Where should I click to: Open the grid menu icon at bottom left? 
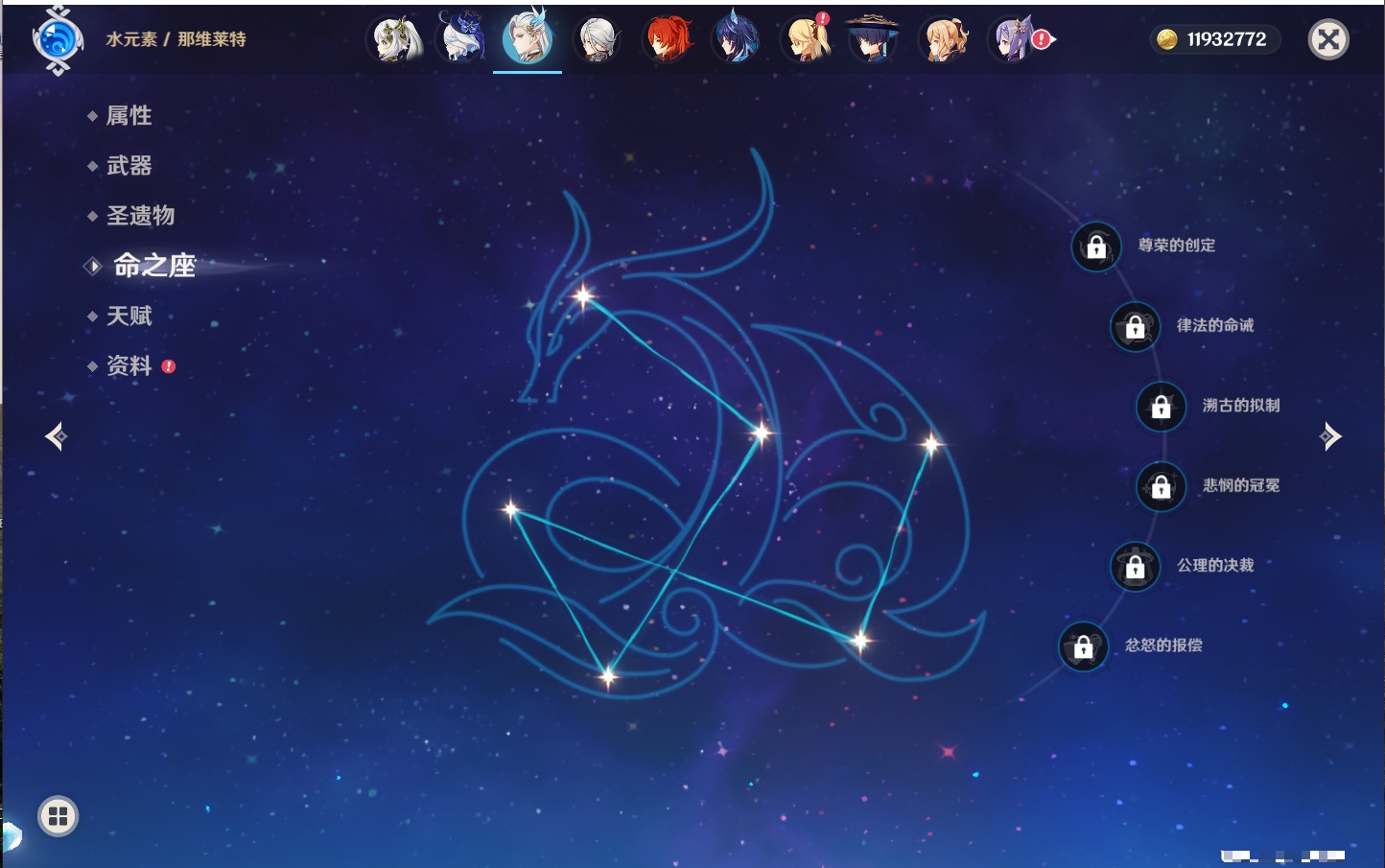coord(58,816)
